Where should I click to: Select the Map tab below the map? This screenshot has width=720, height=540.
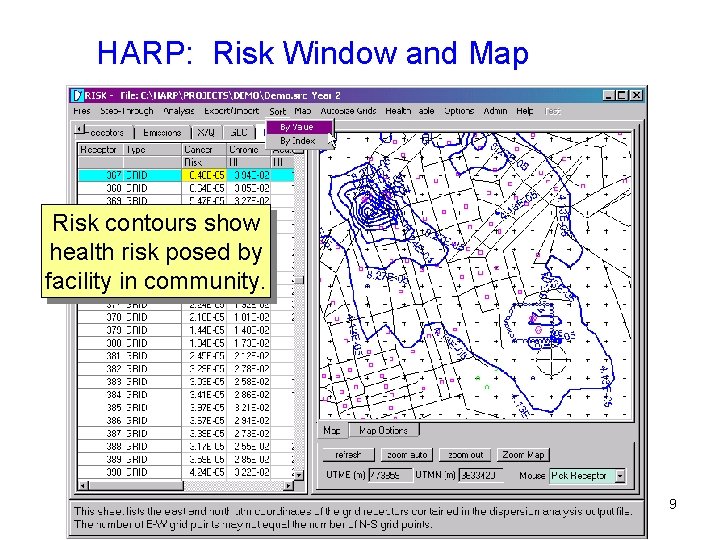coord(332,430)
